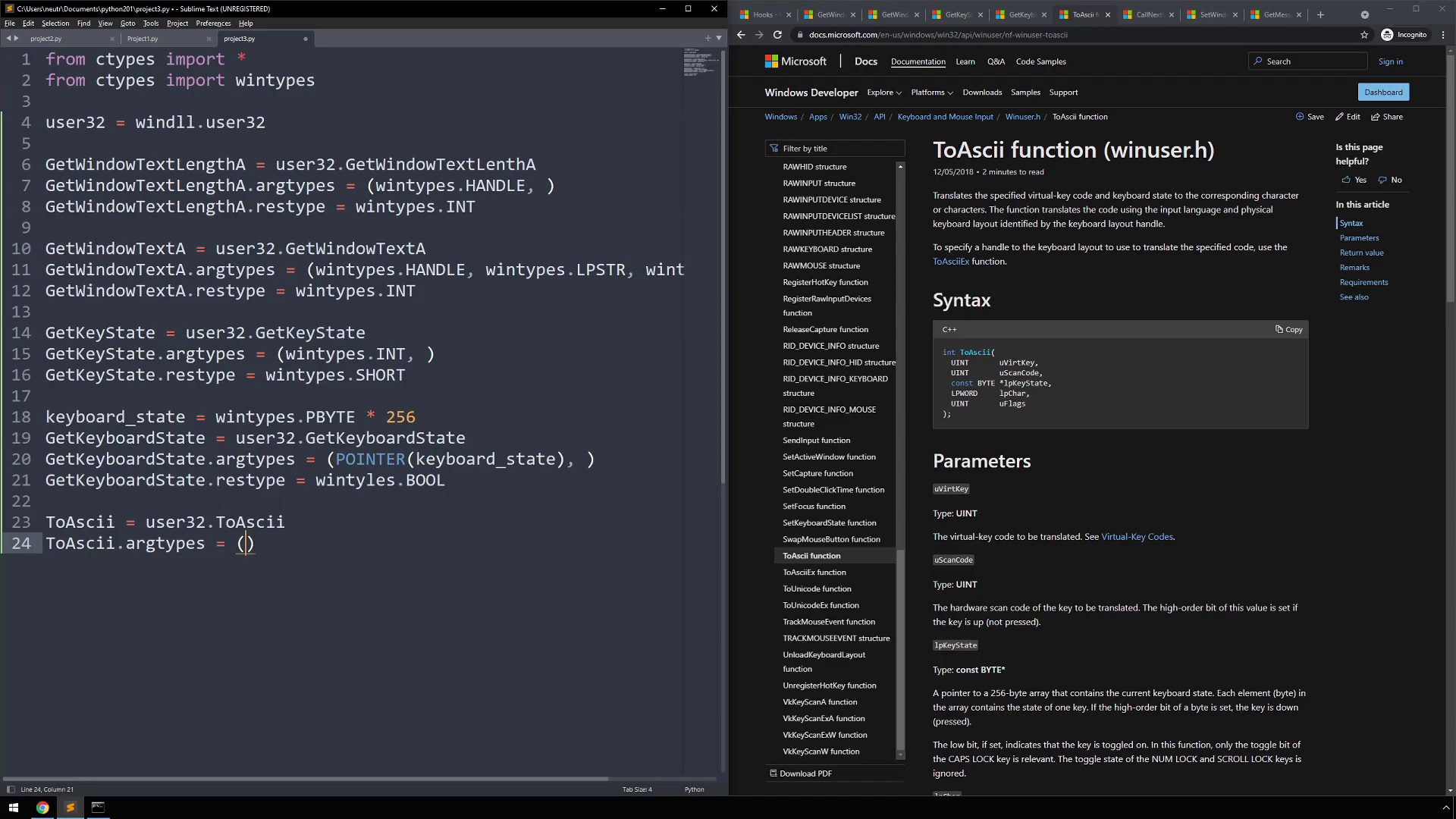Open the Documentation nav item

pos(918,61)
